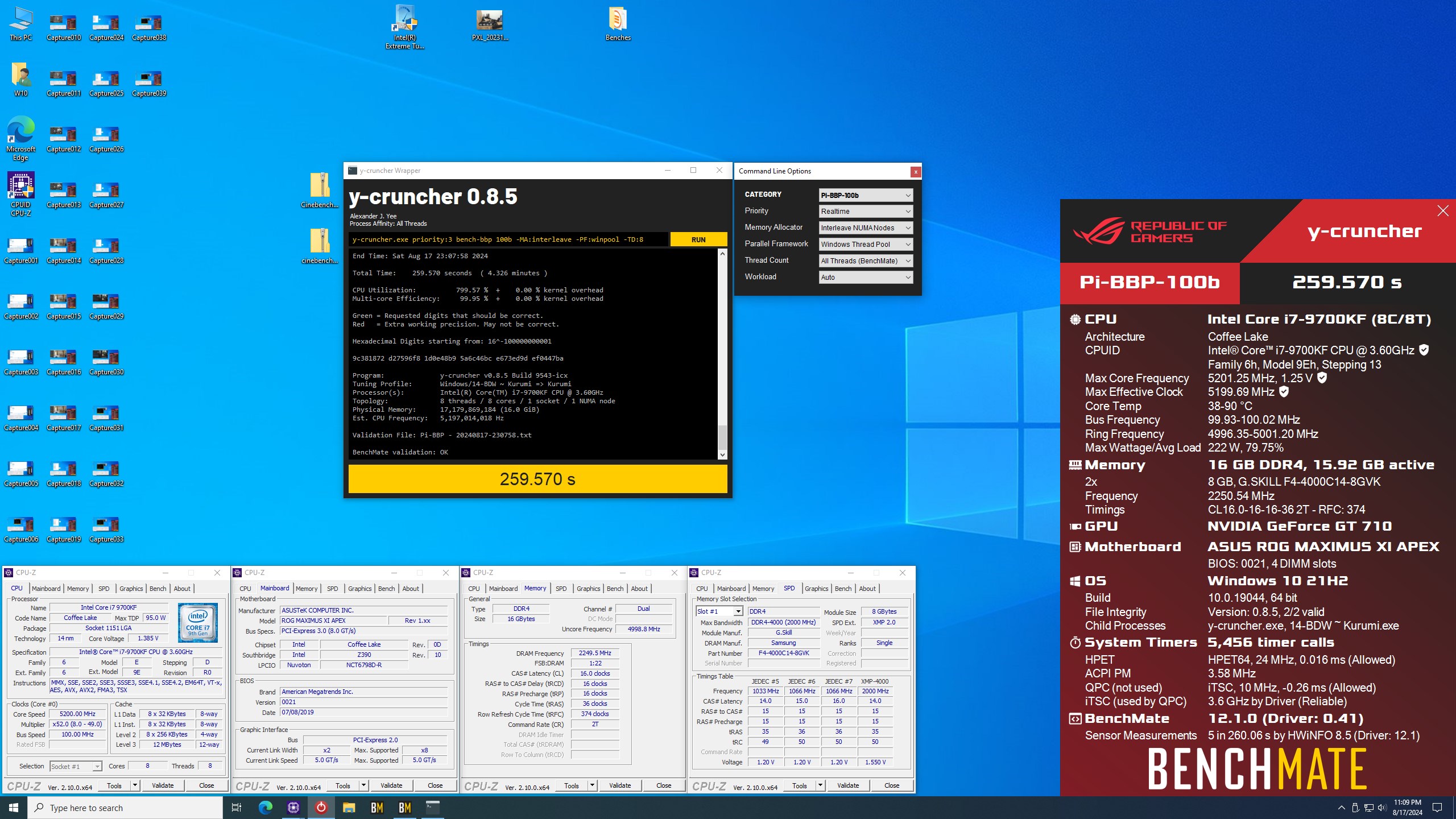Switch to Mainboard tab in first CPU-Z window
Image resolution: width=1456 pixels, height=819 pixels.
click(46, 589)
